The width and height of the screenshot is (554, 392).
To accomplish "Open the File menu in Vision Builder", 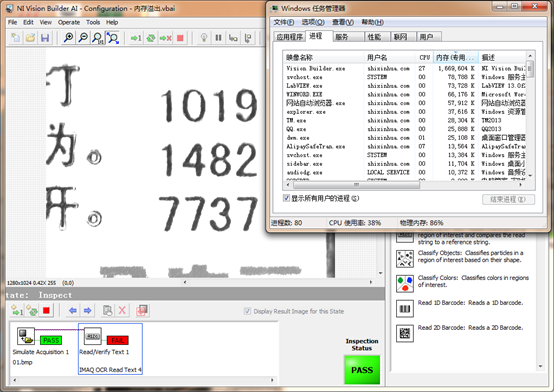I will tap(12, 22).
